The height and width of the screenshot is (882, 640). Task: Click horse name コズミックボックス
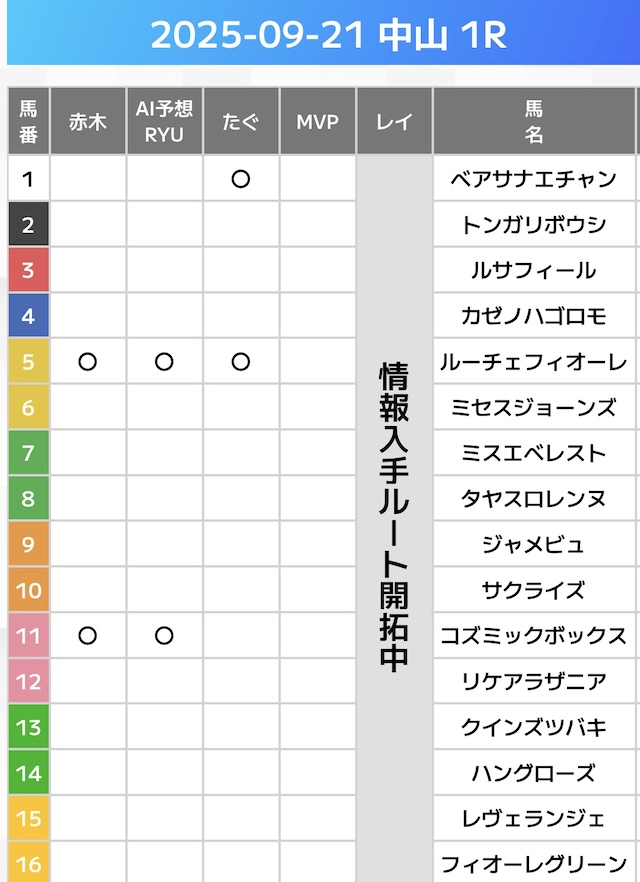(x=533, y=635)
